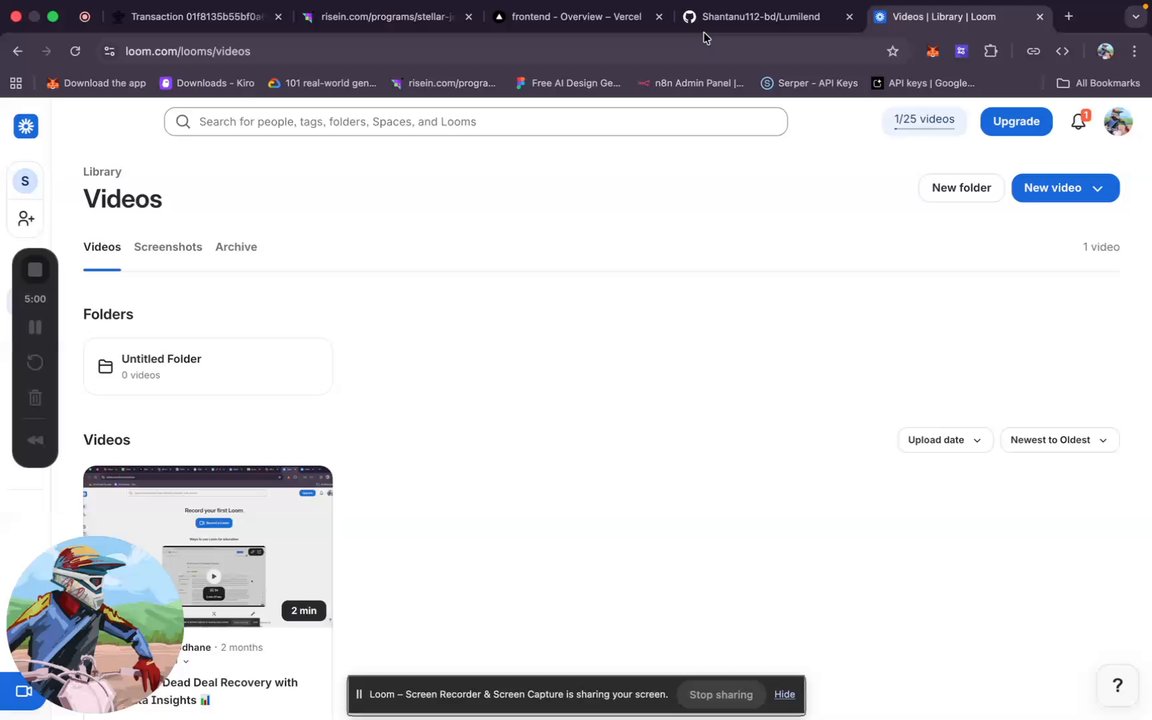Click the help question mark button
Image resolution: width=1152 pixels, height=720 pixels.
[x=1117, y=685]
